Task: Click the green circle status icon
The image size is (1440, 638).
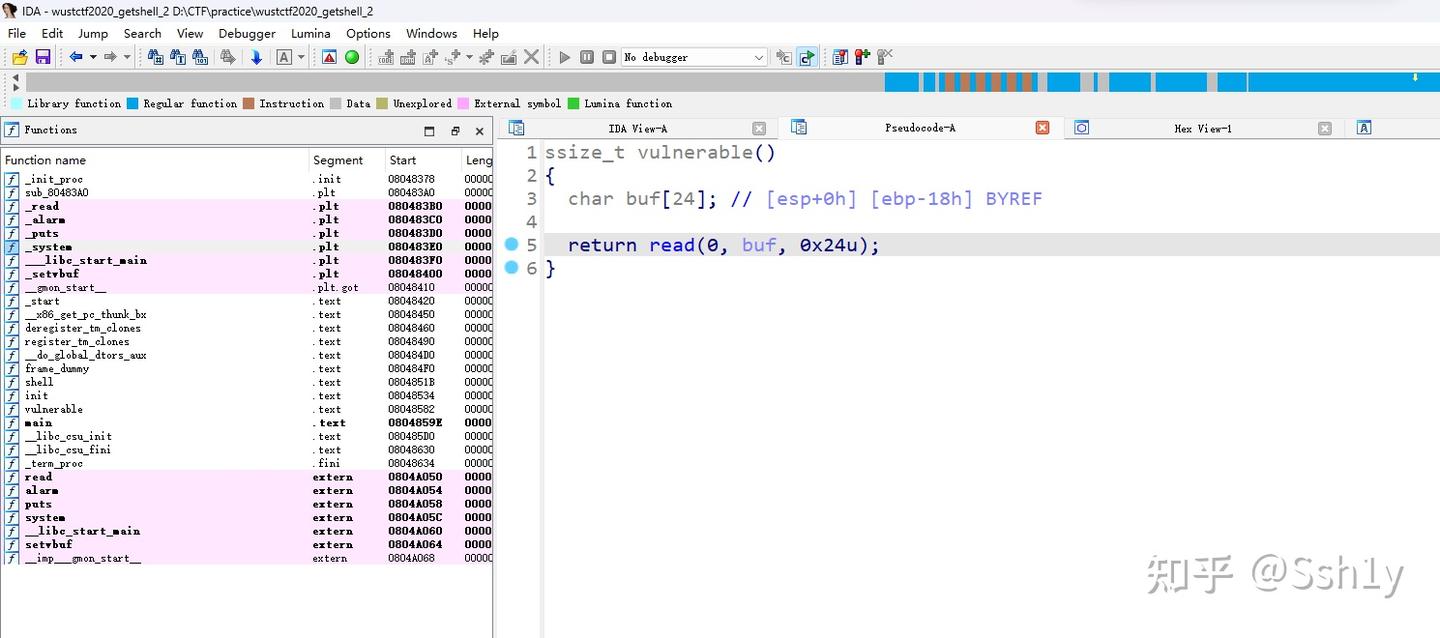Action: tap(352, 57)
